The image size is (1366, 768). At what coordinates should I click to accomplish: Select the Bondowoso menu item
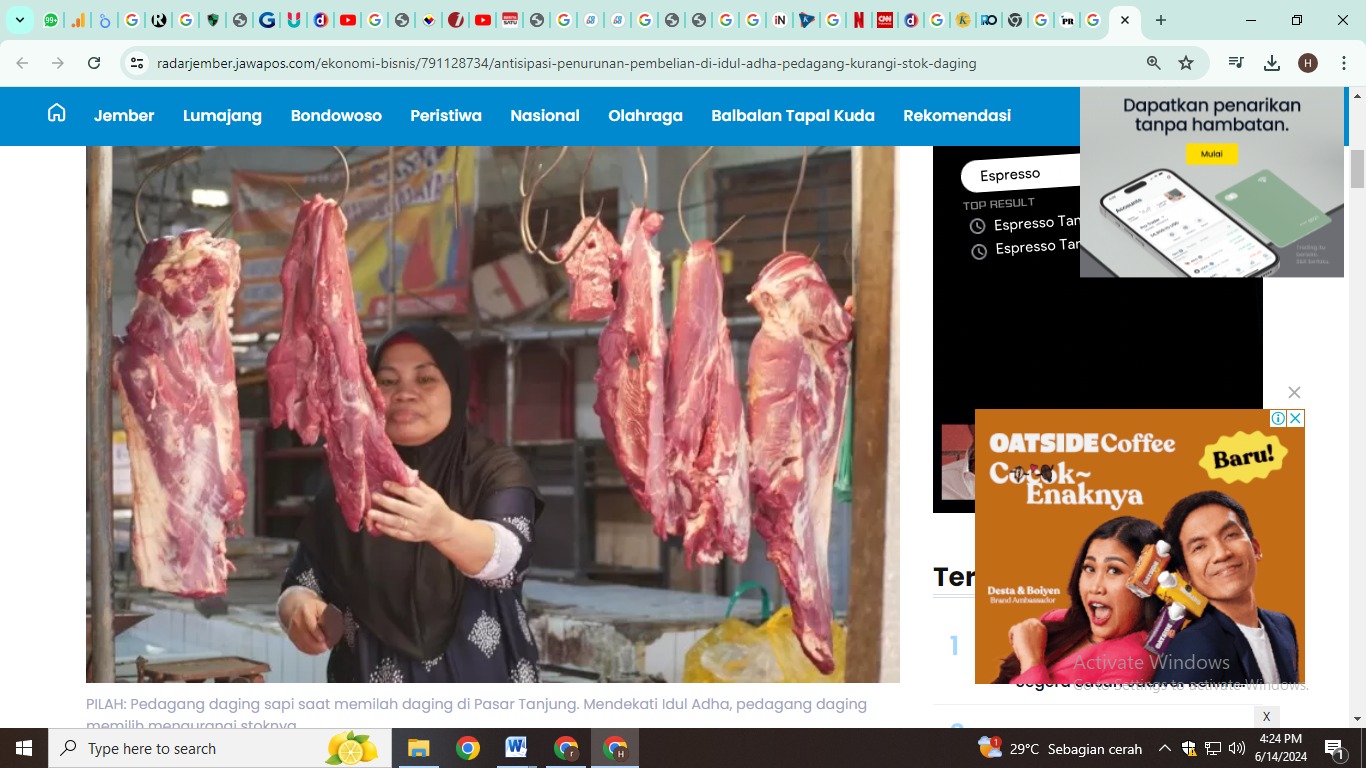[336, 116]
